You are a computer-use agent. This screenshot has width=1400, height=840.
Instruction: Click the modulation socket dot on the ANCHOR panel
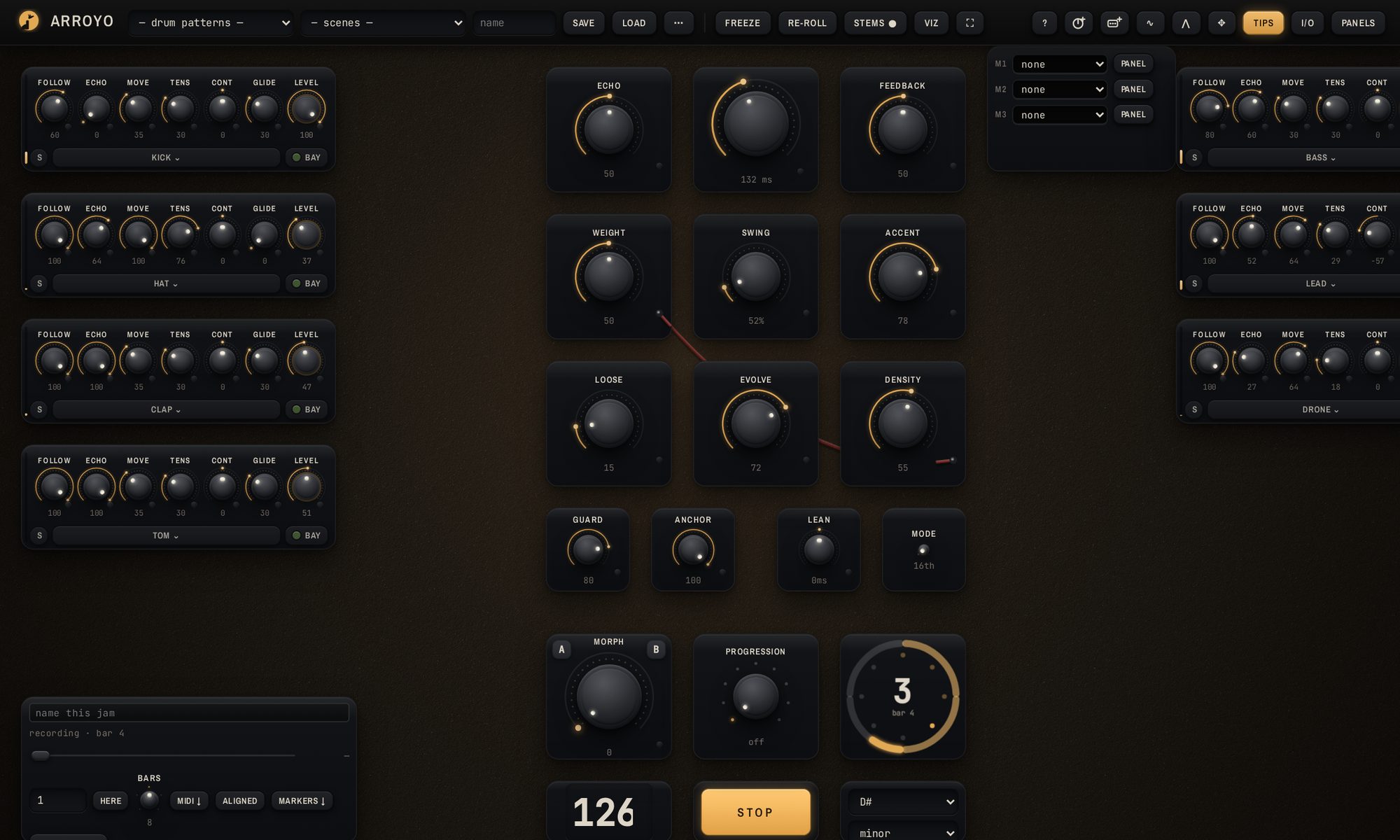point(722,572)
